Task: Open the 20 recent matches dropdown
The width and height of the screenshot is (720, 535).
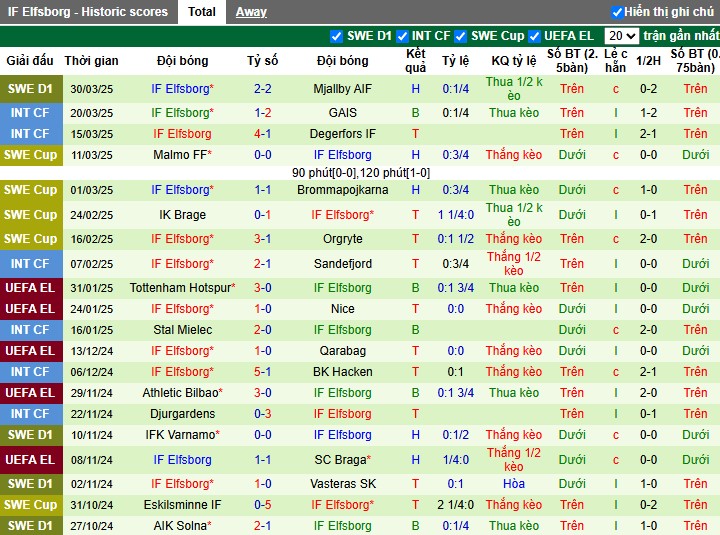Action: click(x=621, y=36)
